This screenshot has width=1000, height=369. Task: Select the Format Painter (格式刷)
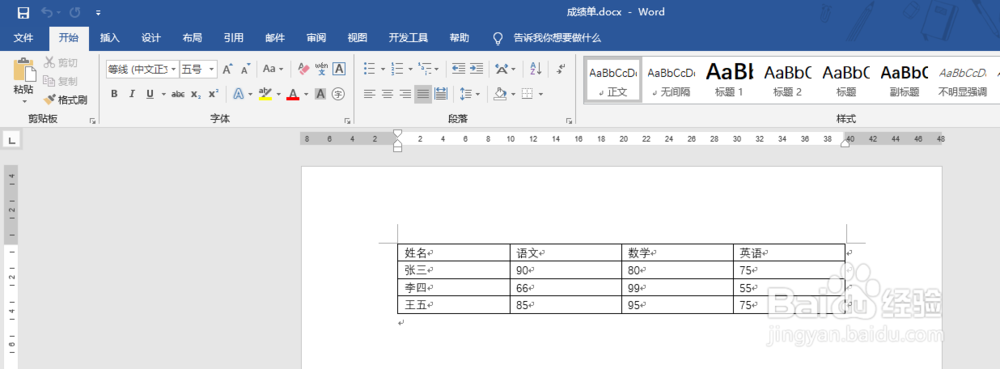click(x=65, y=100)
